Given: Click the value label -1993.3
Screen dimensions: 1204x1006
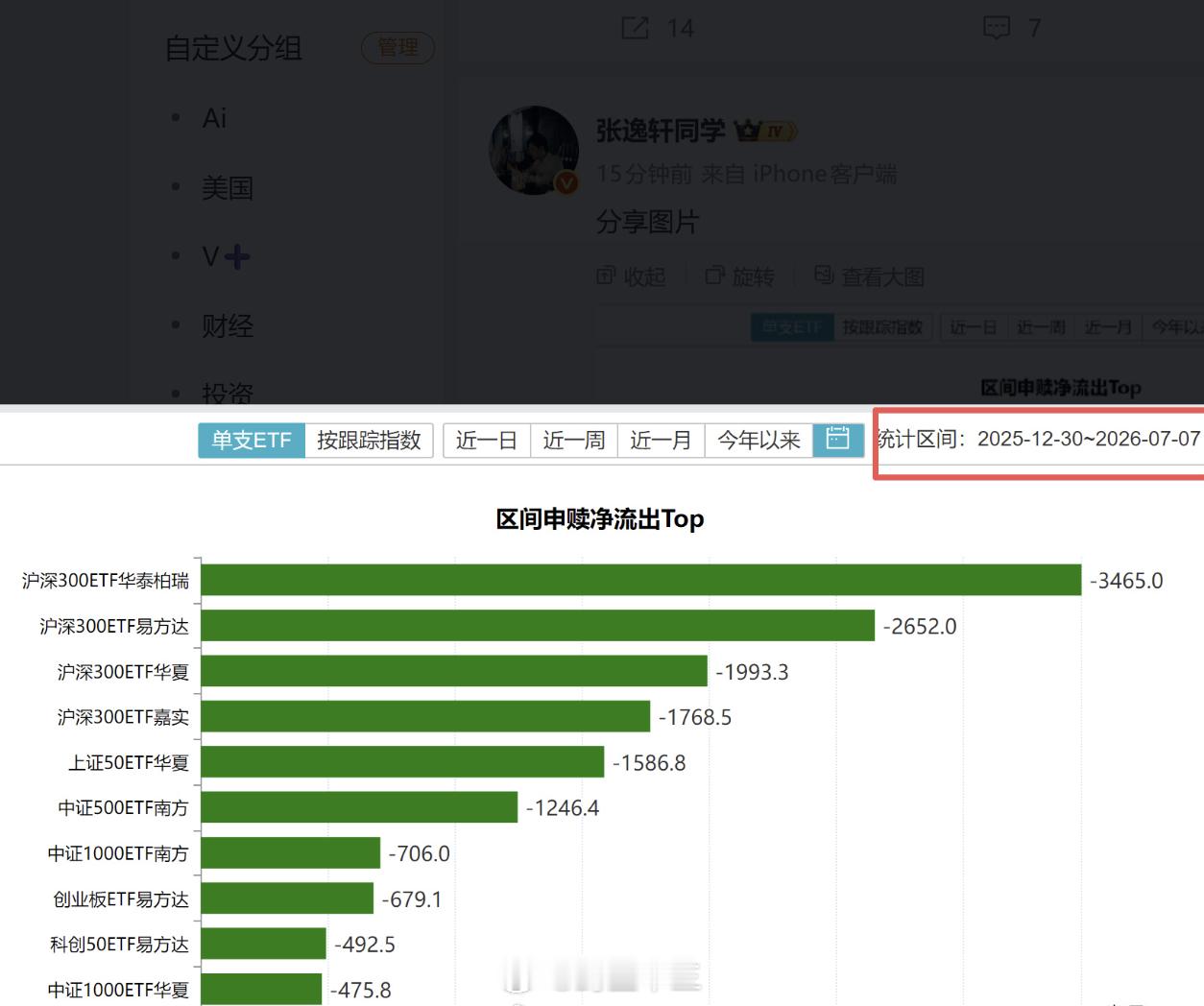Looking at the screenshot, I should point(752,672).
